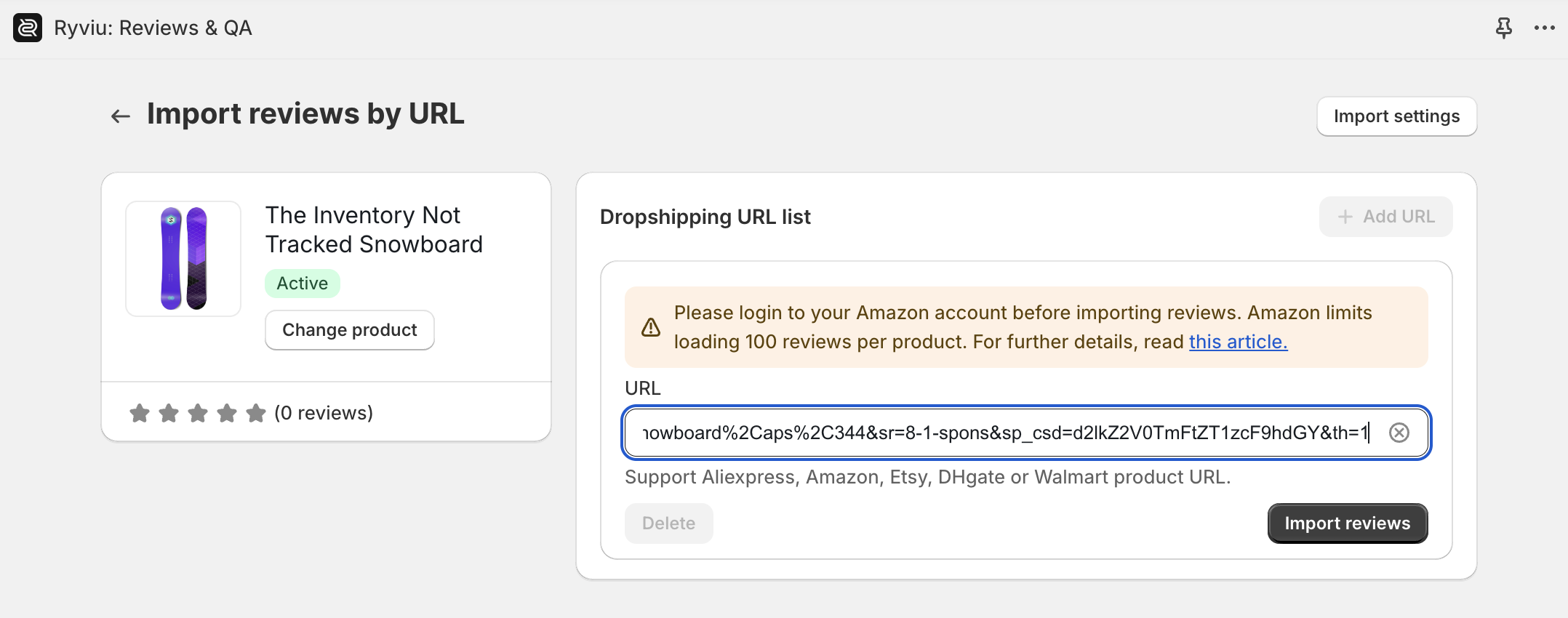Click the Active status badge
Image resolution: width=1568 pixels, height=618 pixels.
(303, 284)
